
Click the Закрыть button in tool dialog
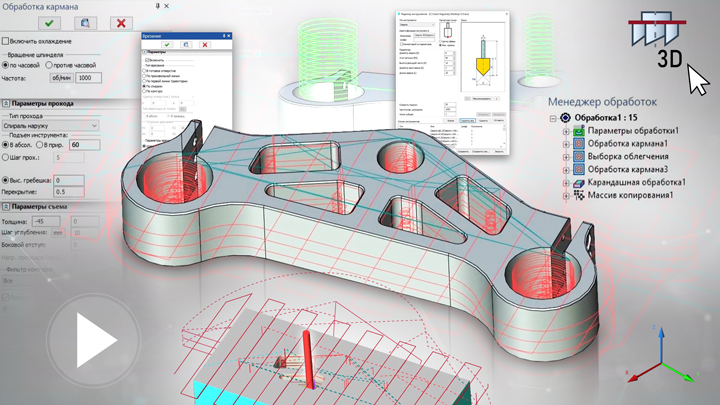[x=499, y=151]
